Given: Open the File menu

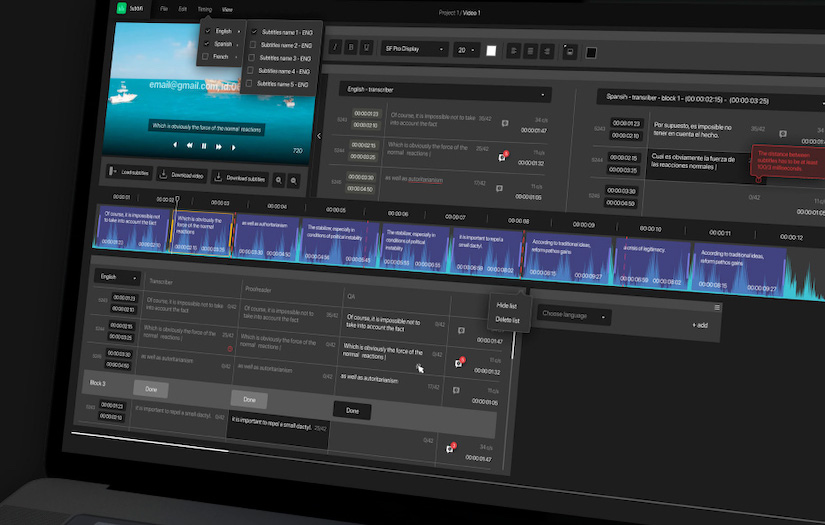Looking at the screenshot, I should [x=164, y=9].
